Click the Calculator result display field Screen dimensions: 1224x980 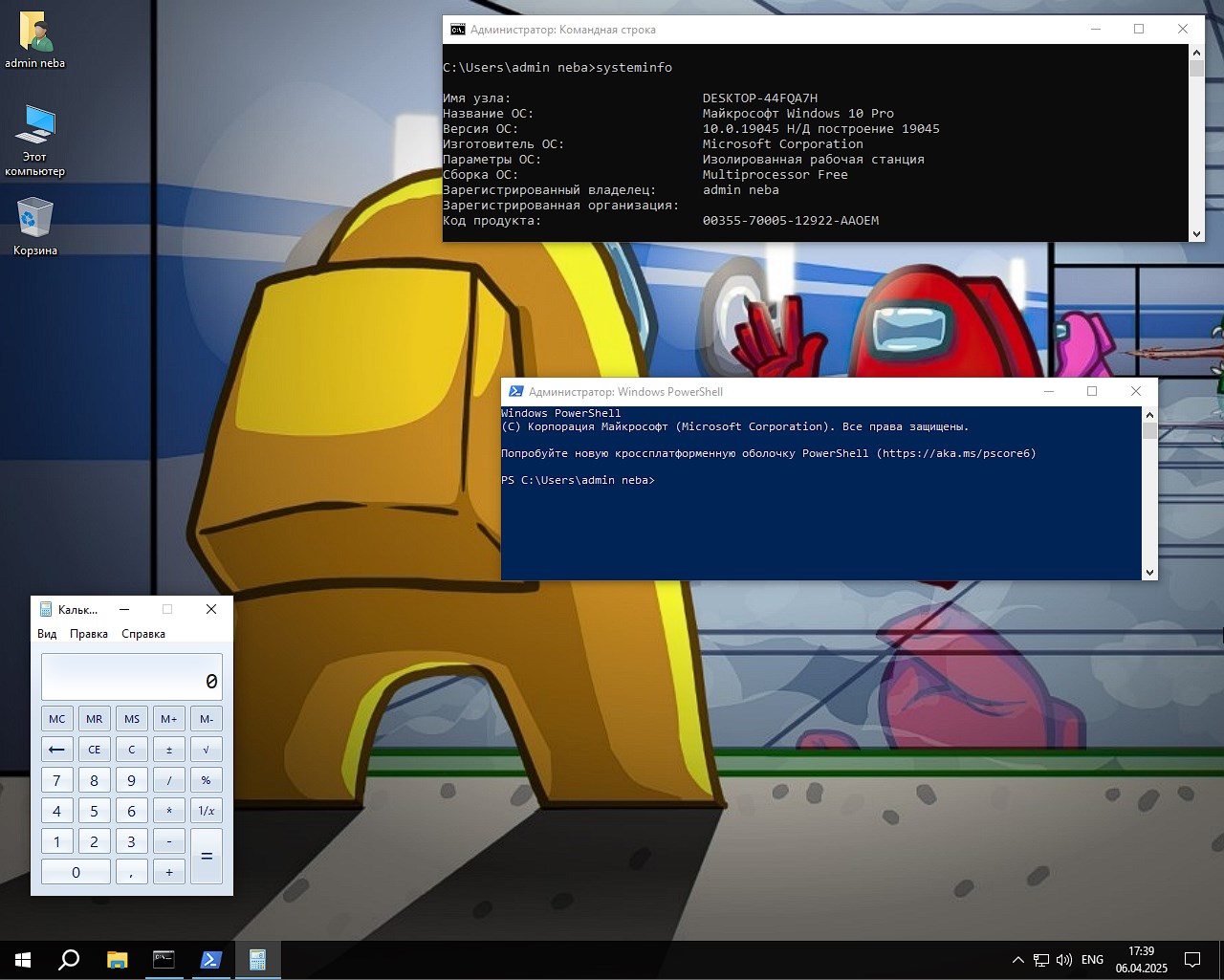(132, 677)
